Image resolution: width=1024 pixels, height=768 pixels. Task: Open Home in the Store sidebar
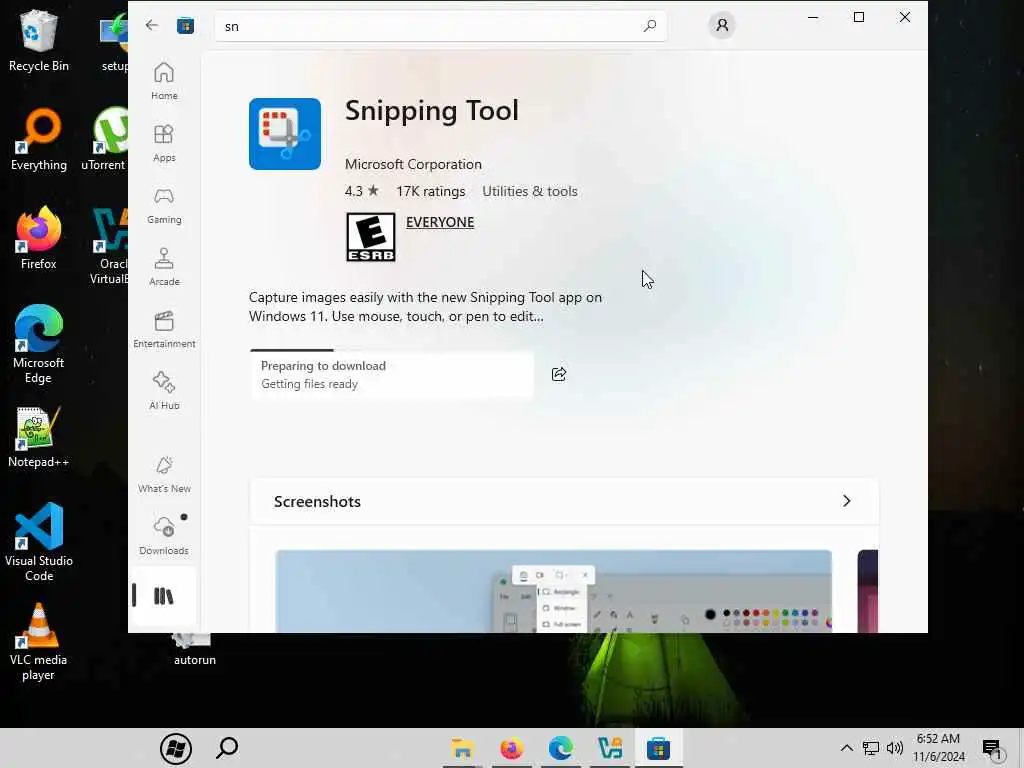(x=164, y=81)
